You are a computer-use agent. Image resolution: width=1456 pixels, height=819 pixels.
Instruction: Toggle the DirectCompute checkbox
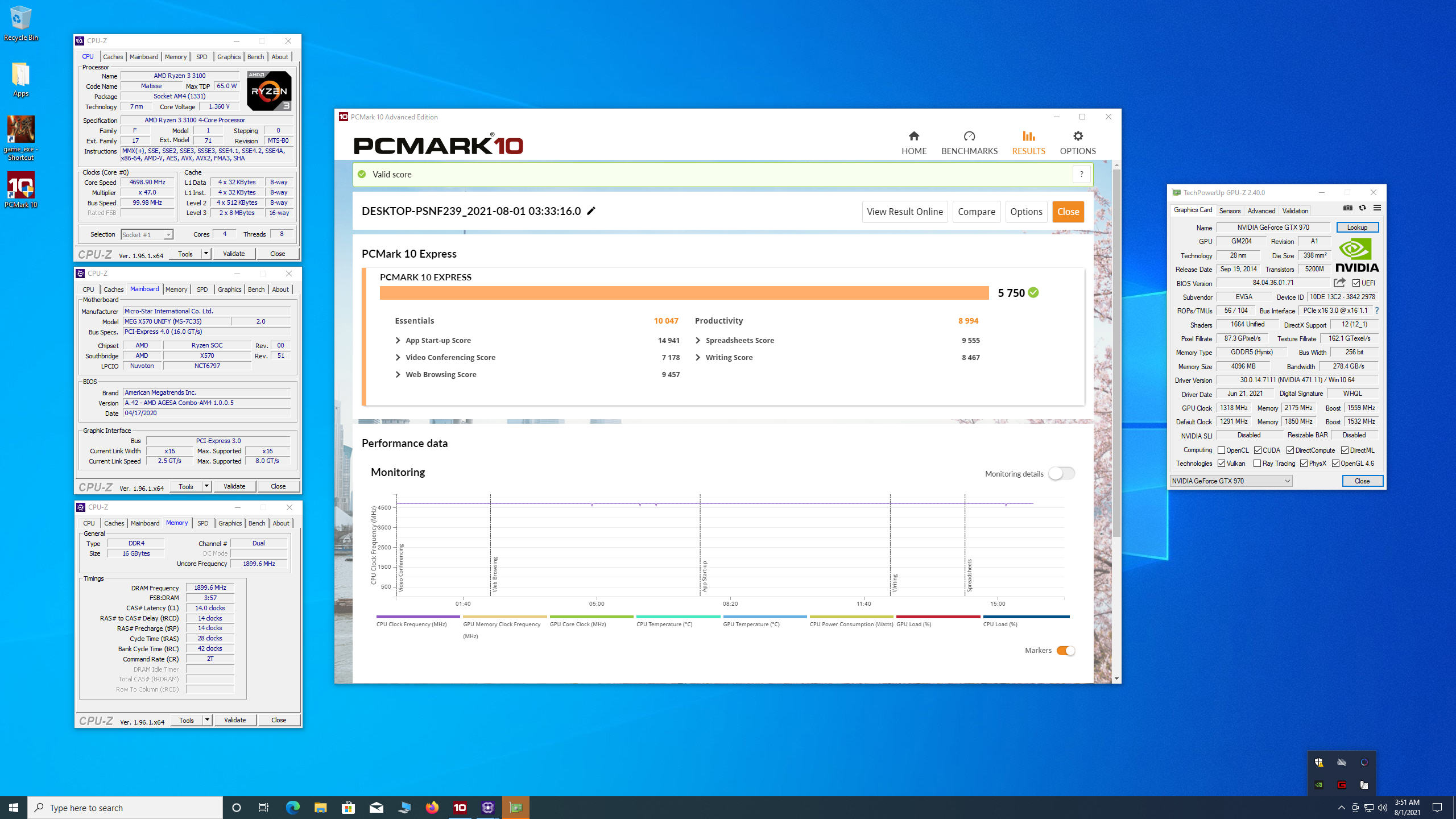click(1290, 450)
